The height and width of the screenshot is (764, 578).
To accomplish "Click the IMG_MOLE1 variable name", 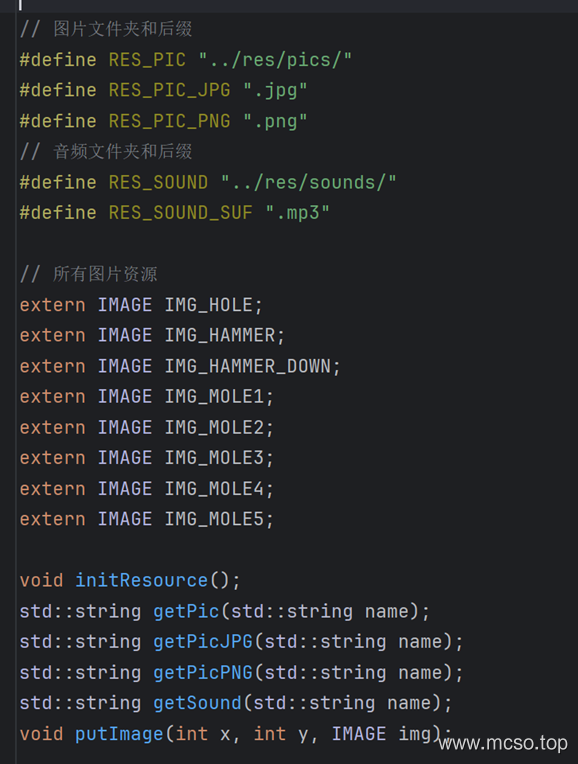I will coord(214,397).
